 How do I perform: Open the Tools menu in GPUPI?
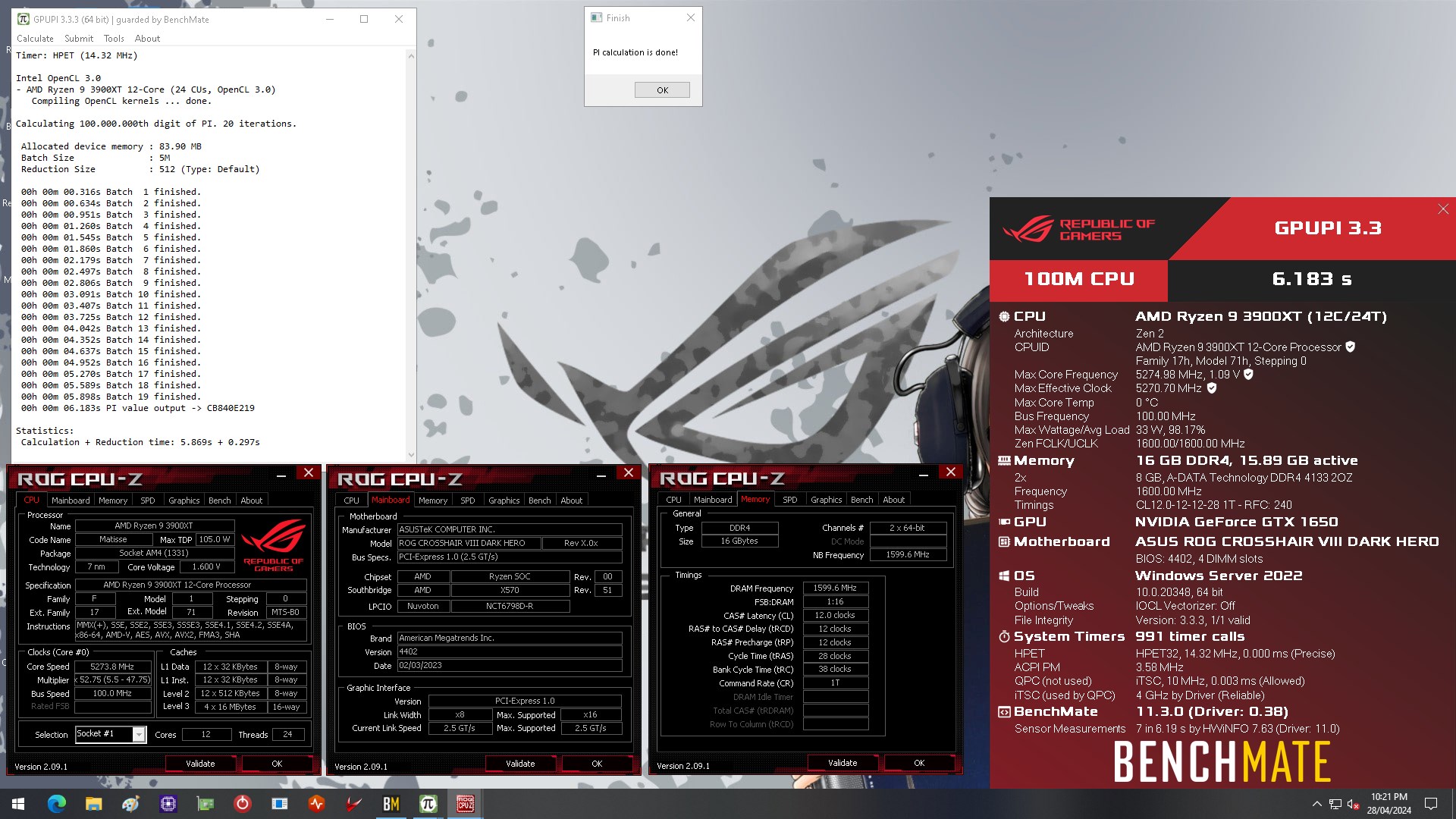(x=114, y=39)
